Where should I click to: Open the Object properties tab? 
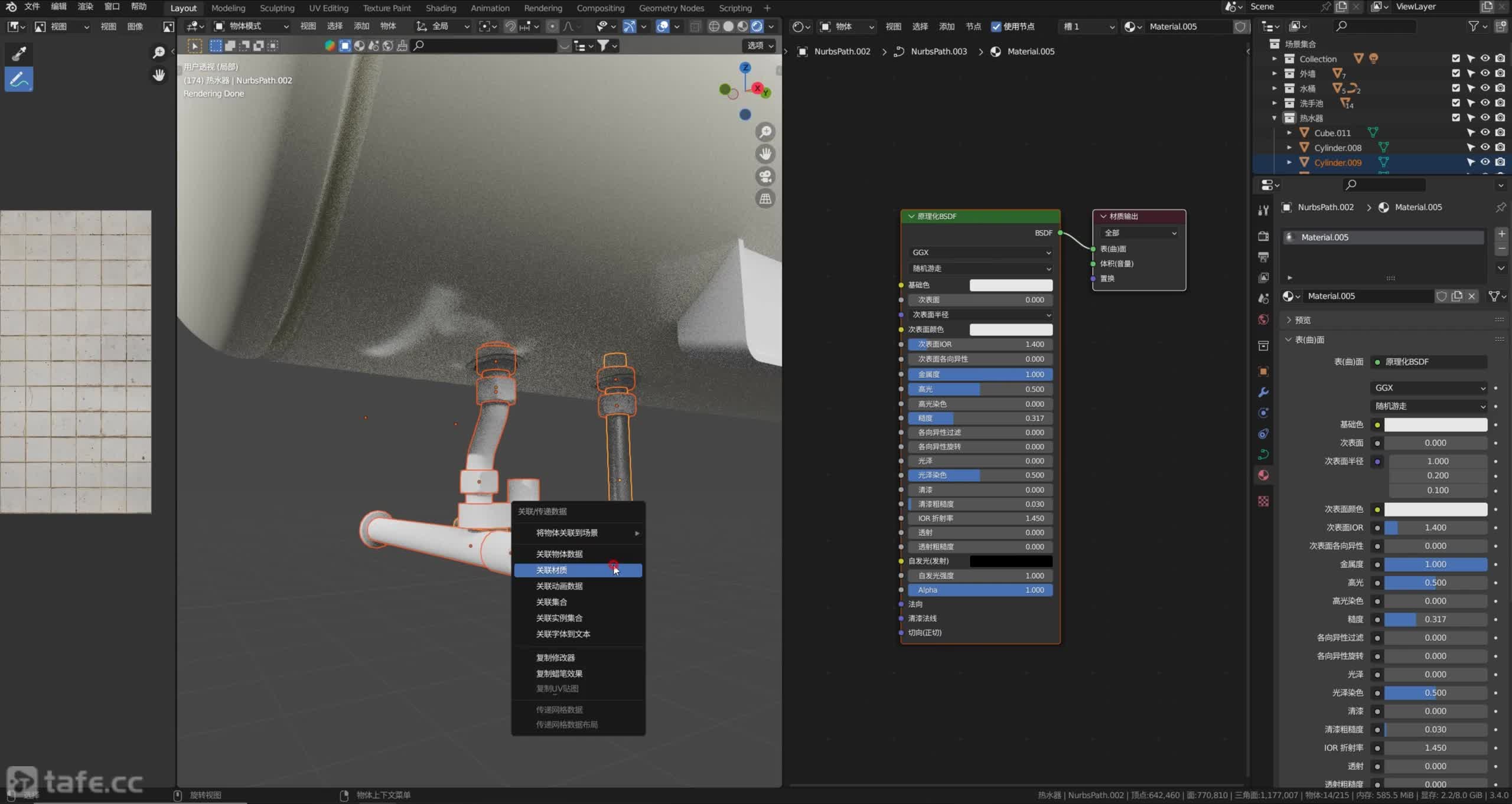(x=1263, y=371)
